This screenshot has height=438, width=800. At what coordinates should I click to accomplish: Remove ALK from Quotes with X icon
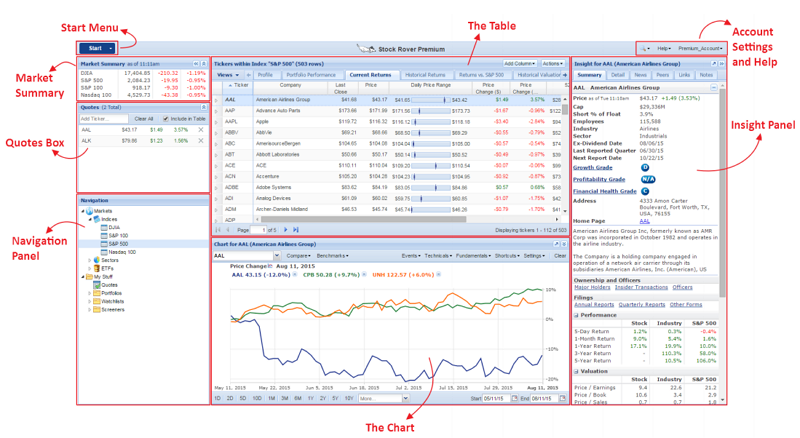click(x=201, y=141)
